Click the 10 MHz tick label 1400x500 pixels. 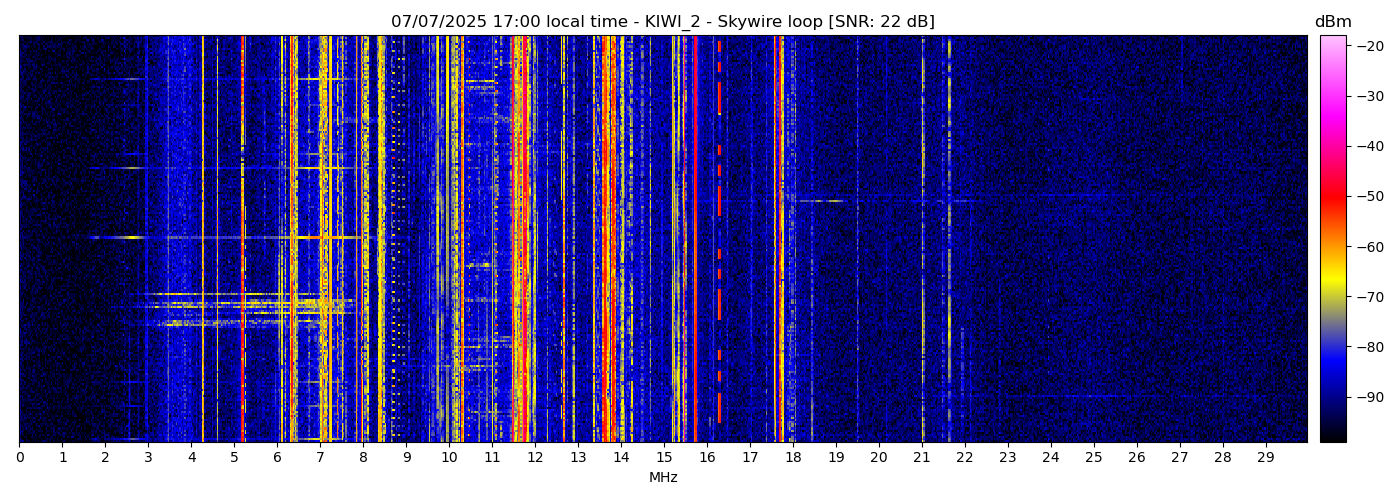[449, 458]
